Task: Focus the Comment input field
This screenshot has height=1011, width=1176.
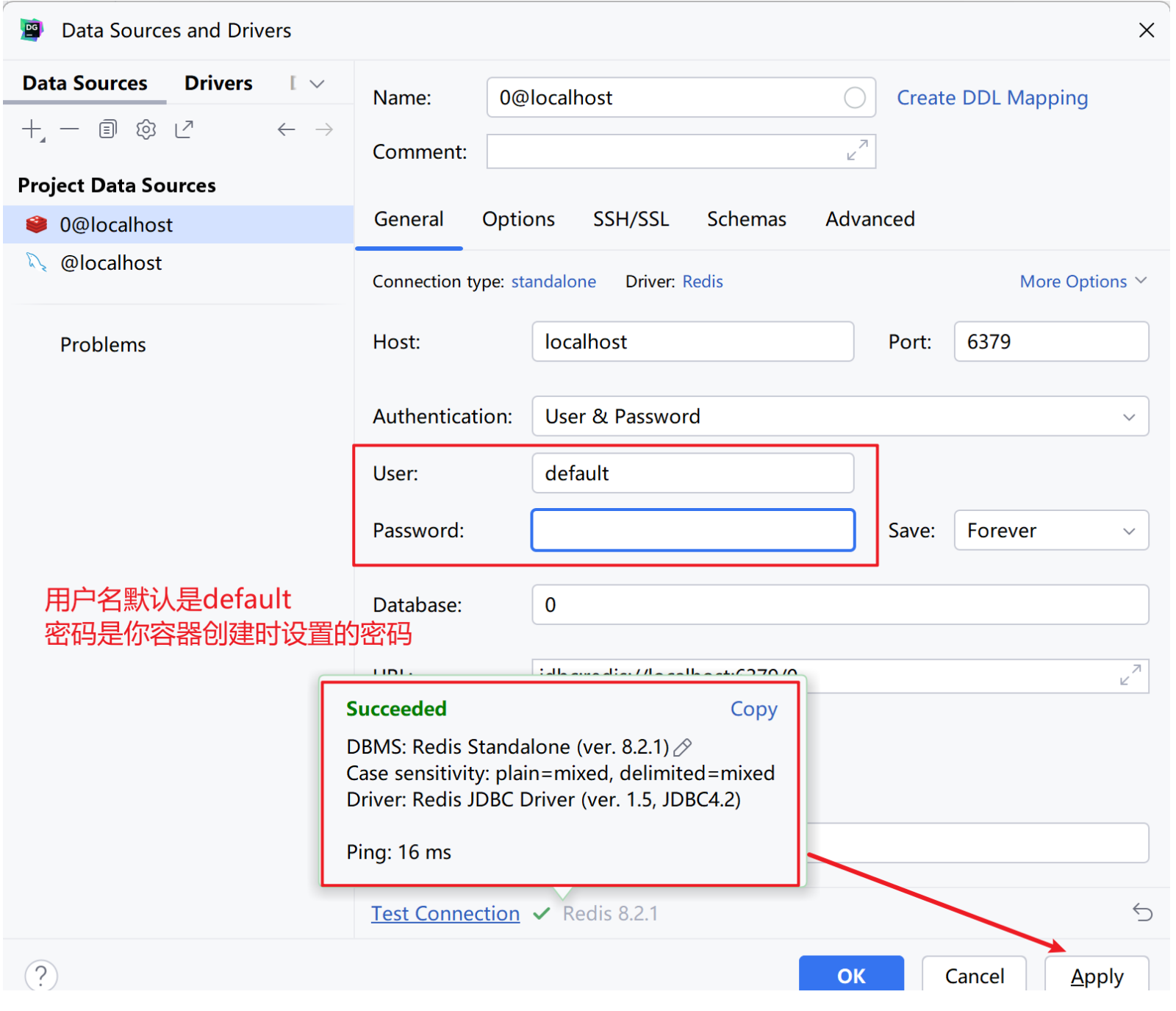Action: pyautogui.click(x=681, y=151)
